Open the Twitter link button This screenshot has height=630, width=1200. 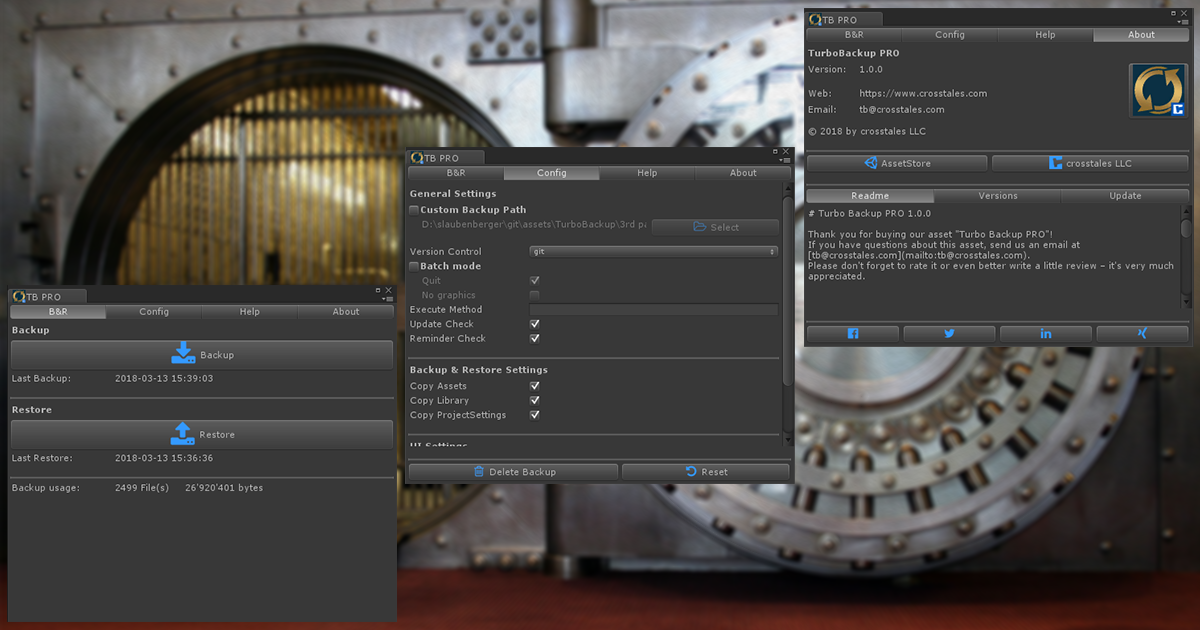[x=949, y=334]
